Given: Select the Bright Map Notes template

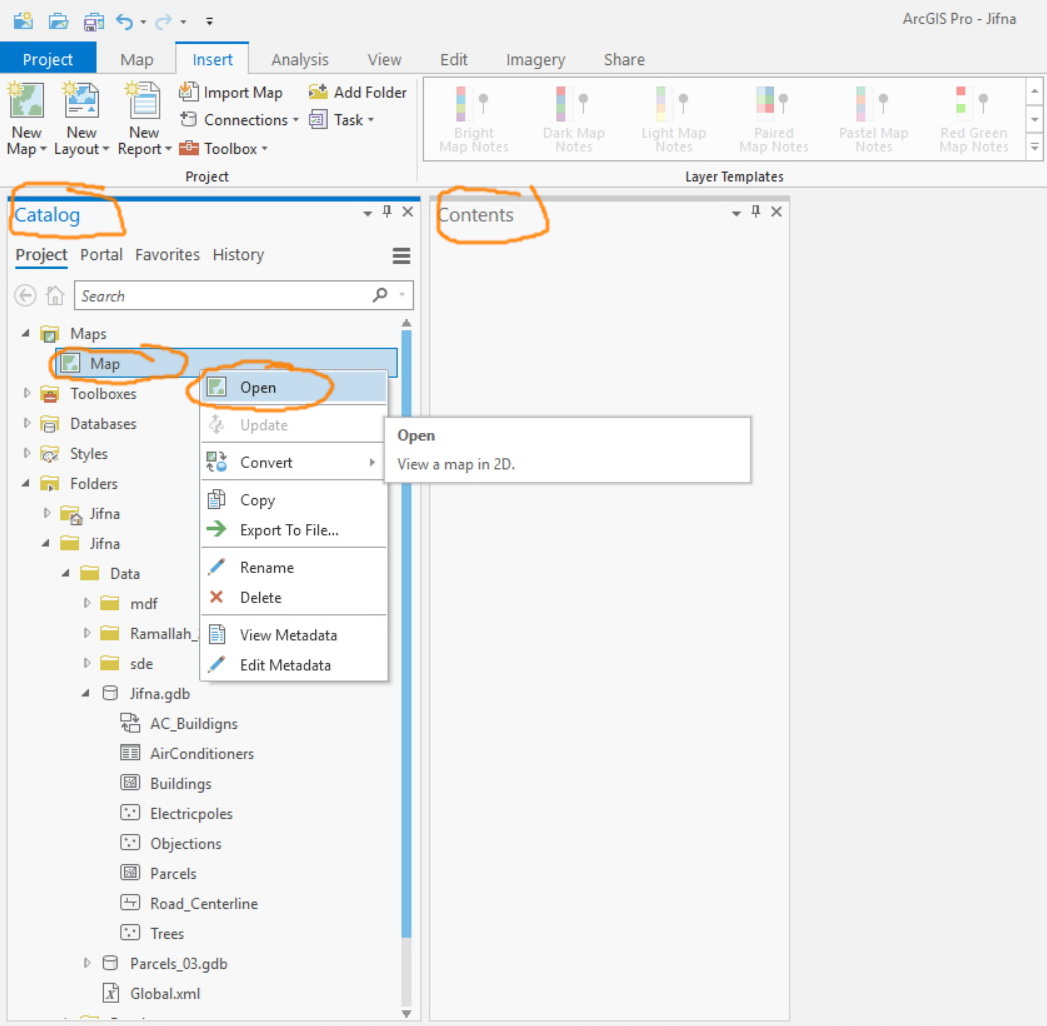Looking at the screenshot, I should [x=474, y=119].
